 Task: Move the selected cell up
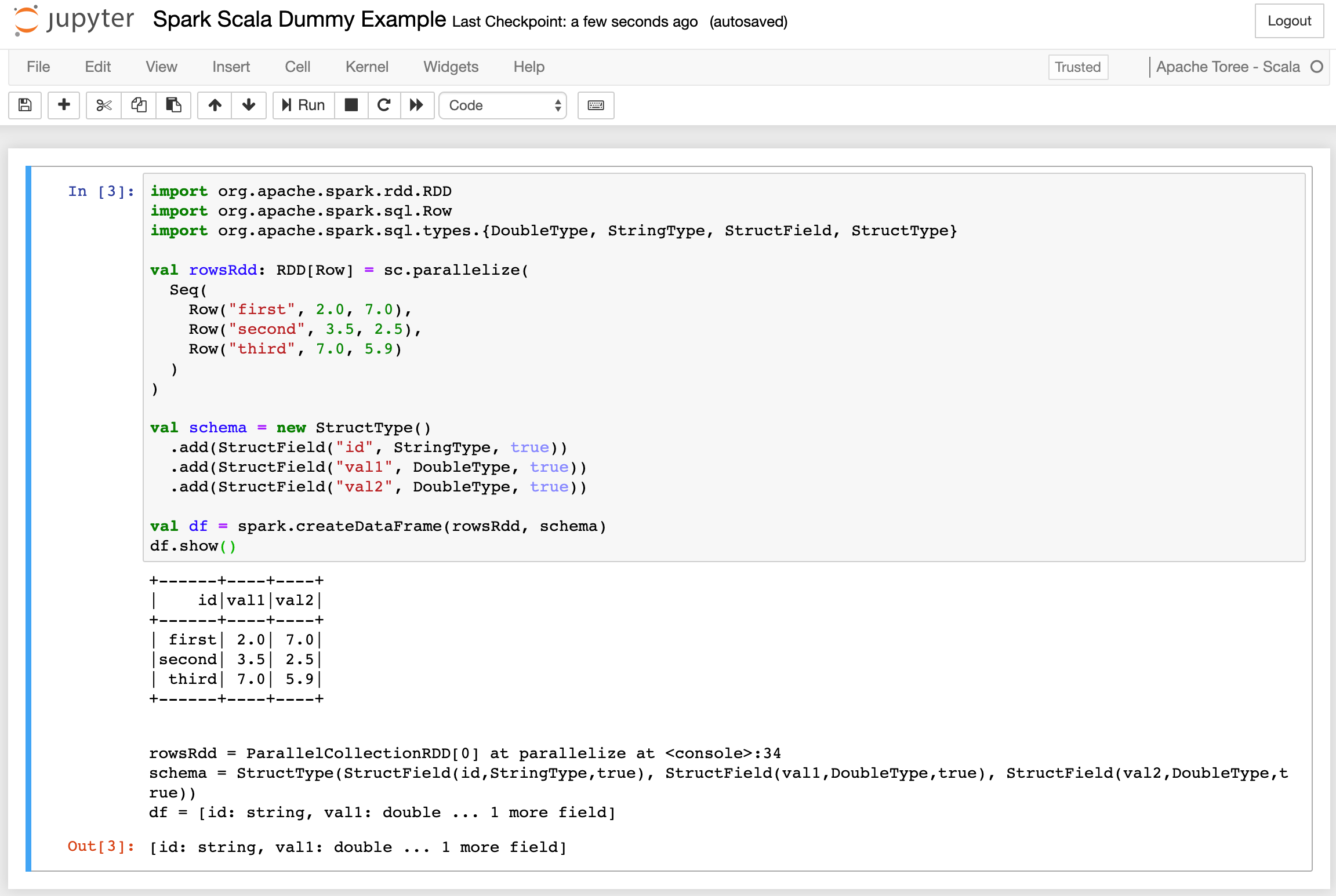click(214, 105)
